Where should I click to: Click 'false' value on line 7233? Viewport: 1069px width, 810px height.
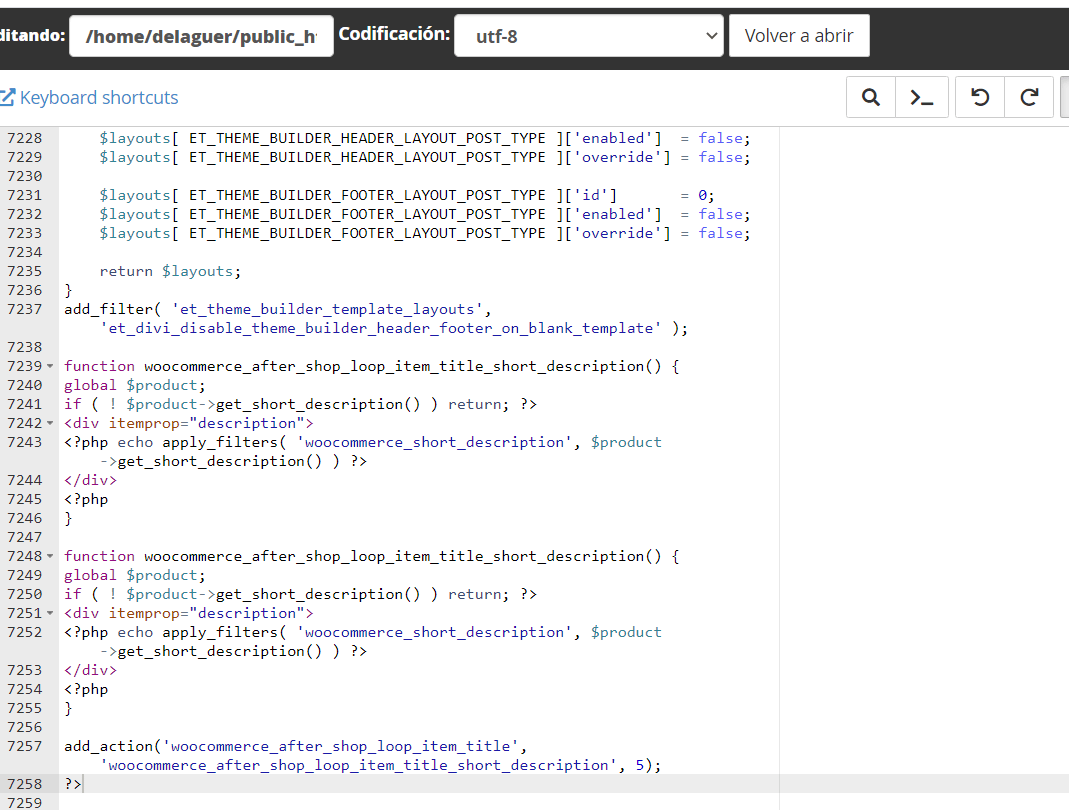point(720,233)
